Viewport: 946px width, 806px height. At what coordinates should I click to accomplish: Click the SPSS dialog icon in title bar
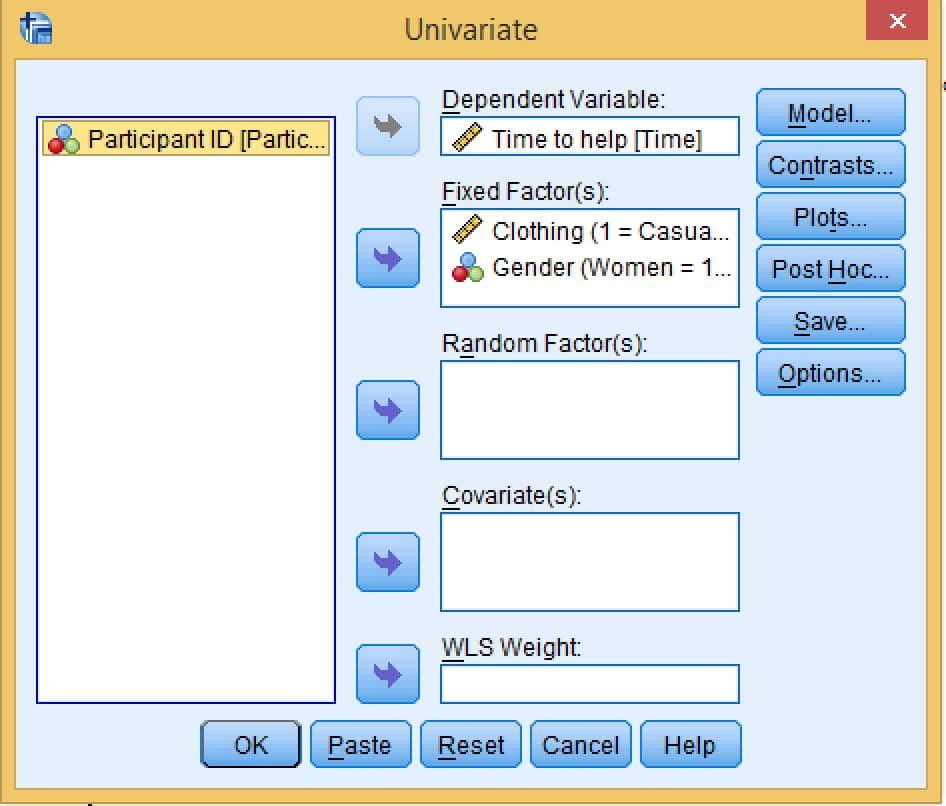pyautogui.click(x=36, y=28)
